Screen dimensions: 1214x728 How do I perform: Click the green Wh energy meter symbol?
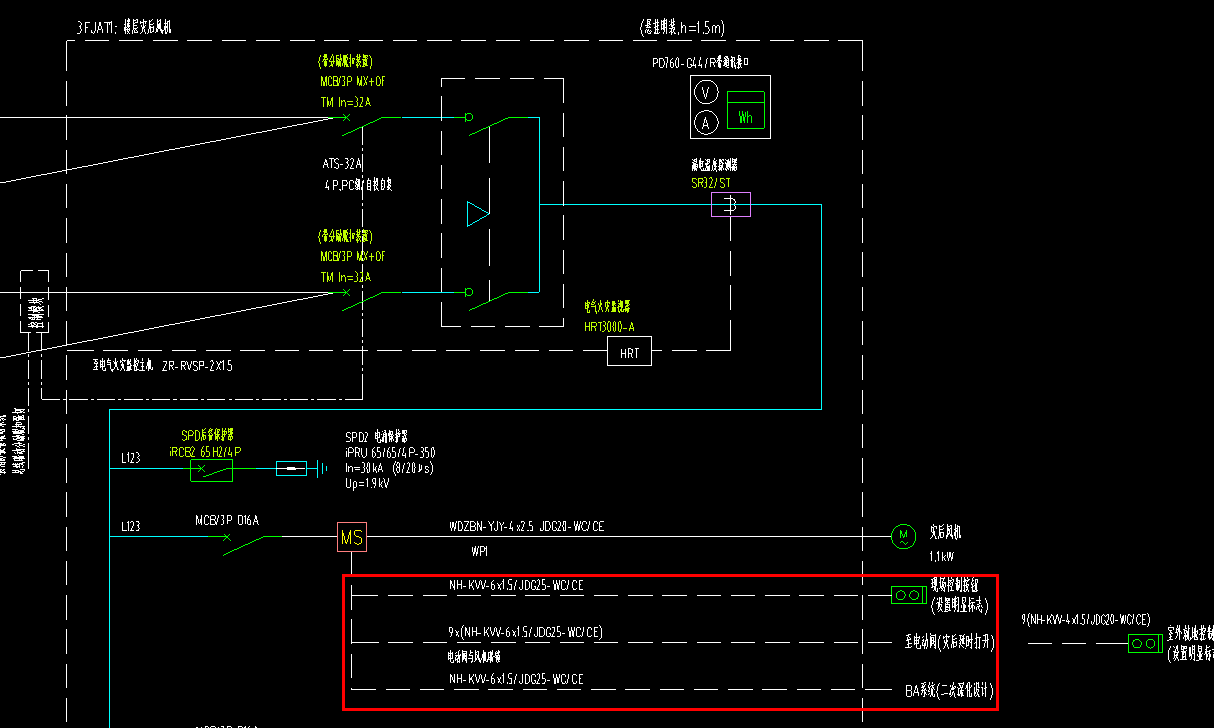745,110
